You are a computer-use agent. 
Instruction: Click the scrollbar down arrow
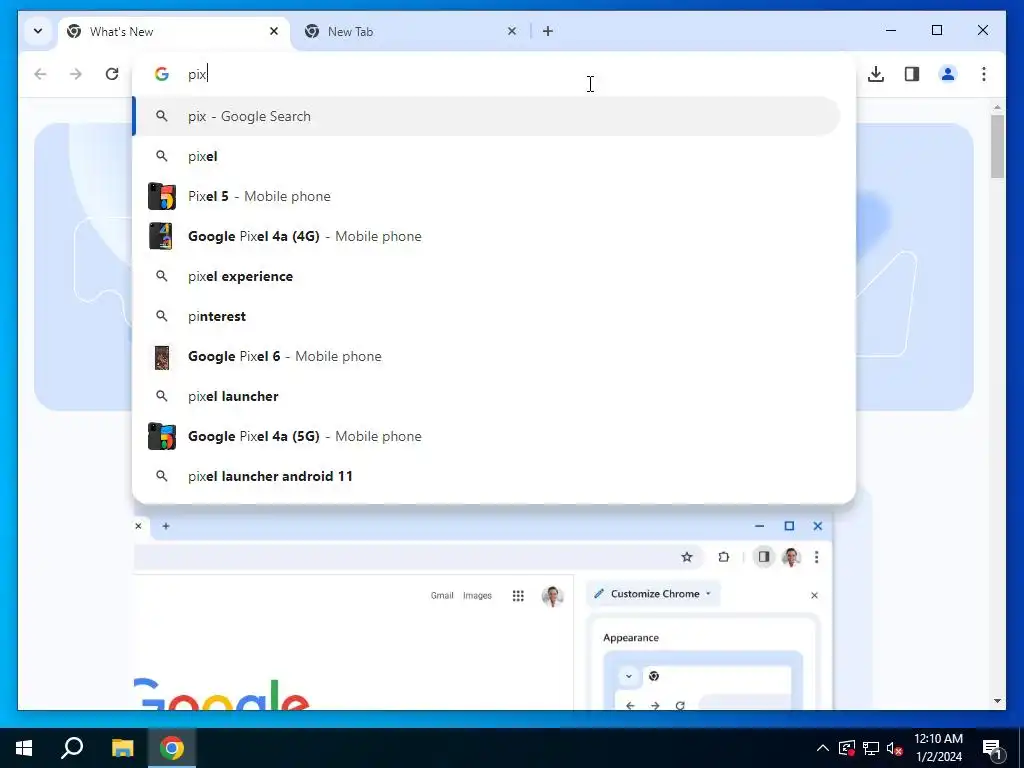(997, 701)
